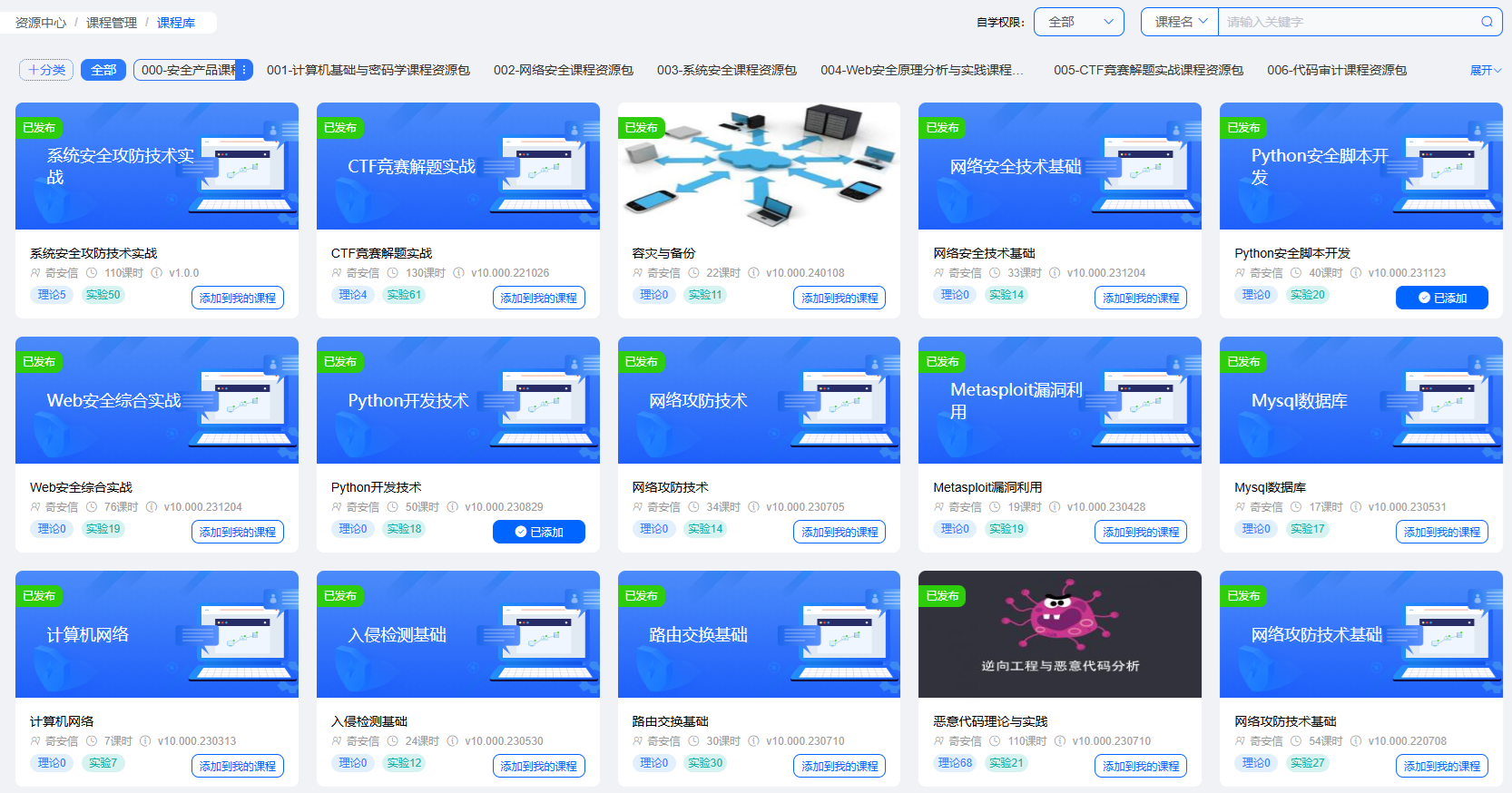Click the author icon on Mysql数据库 card
The height and width of the screenshot is (793, 1512).
point(1241,507)
